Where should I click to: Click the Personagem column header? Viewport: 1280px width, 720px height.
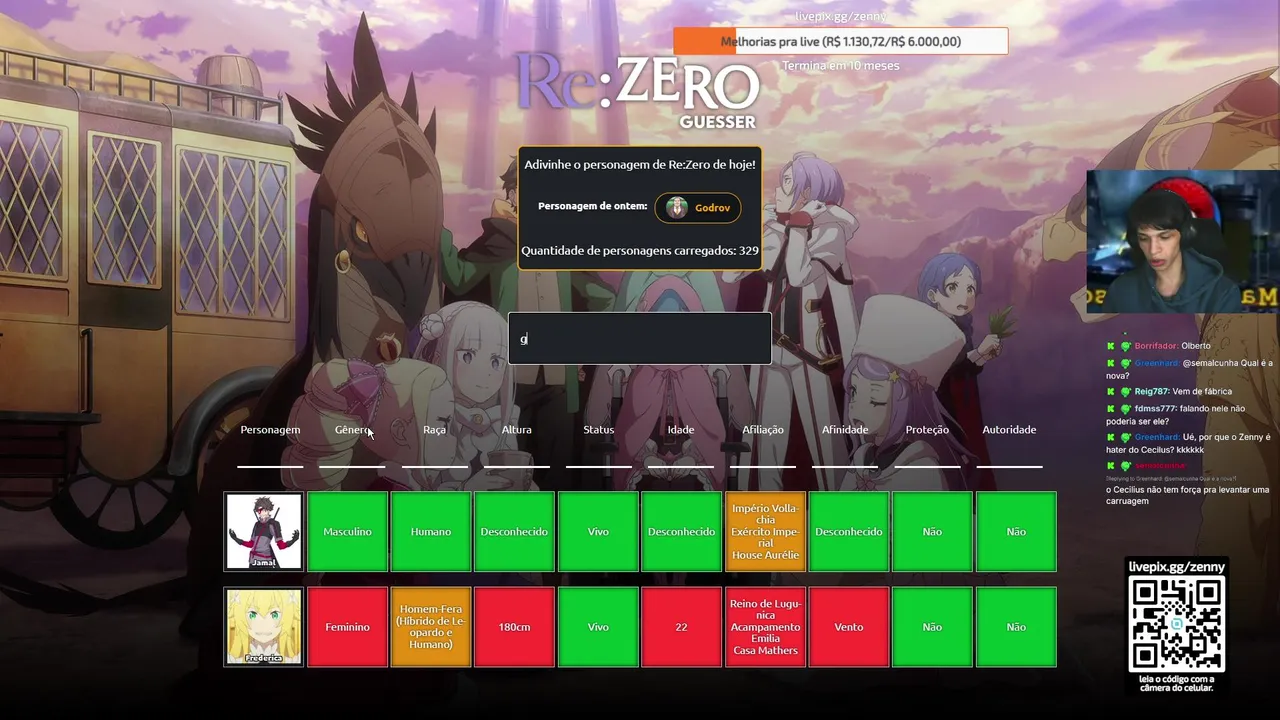(x=270, y=430)
